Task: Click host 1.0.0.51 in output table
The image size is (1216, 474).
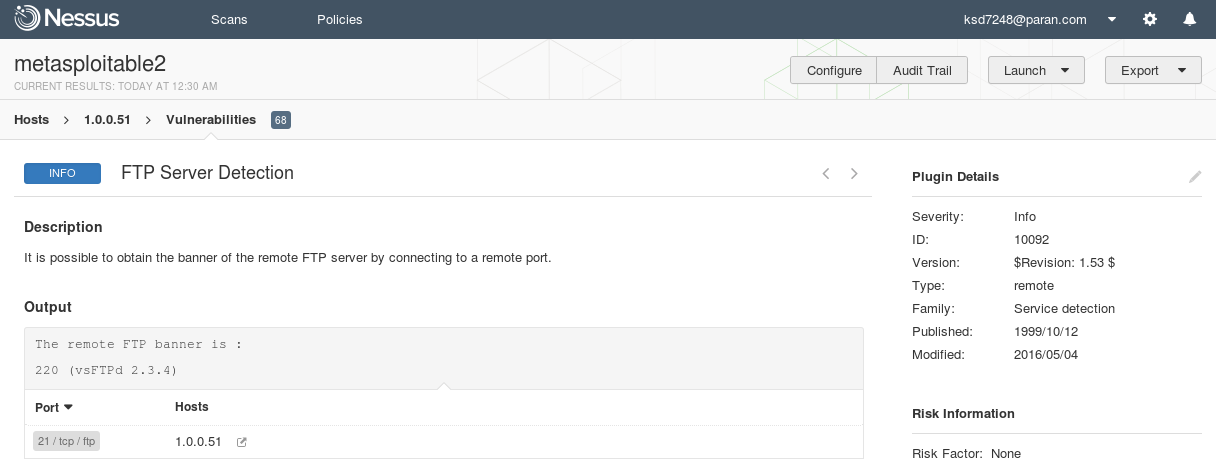Action: 198,441
